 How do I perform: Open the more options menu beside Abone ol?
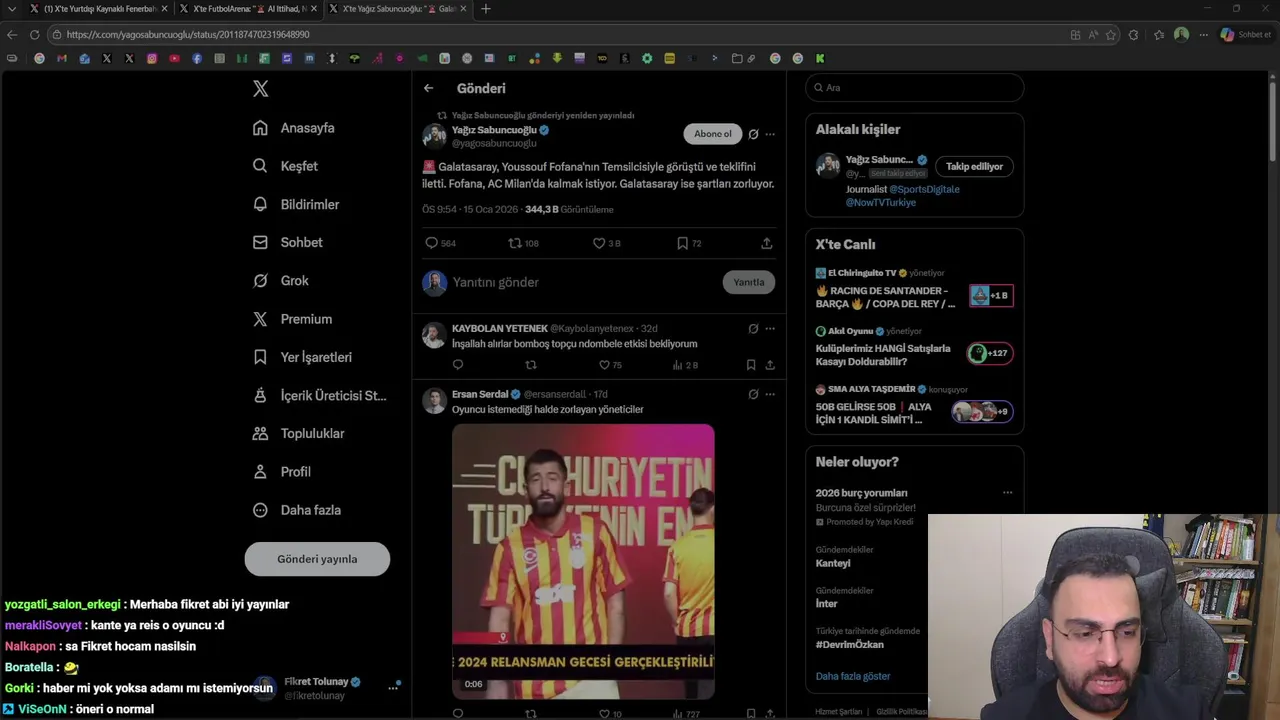point(770,134)
